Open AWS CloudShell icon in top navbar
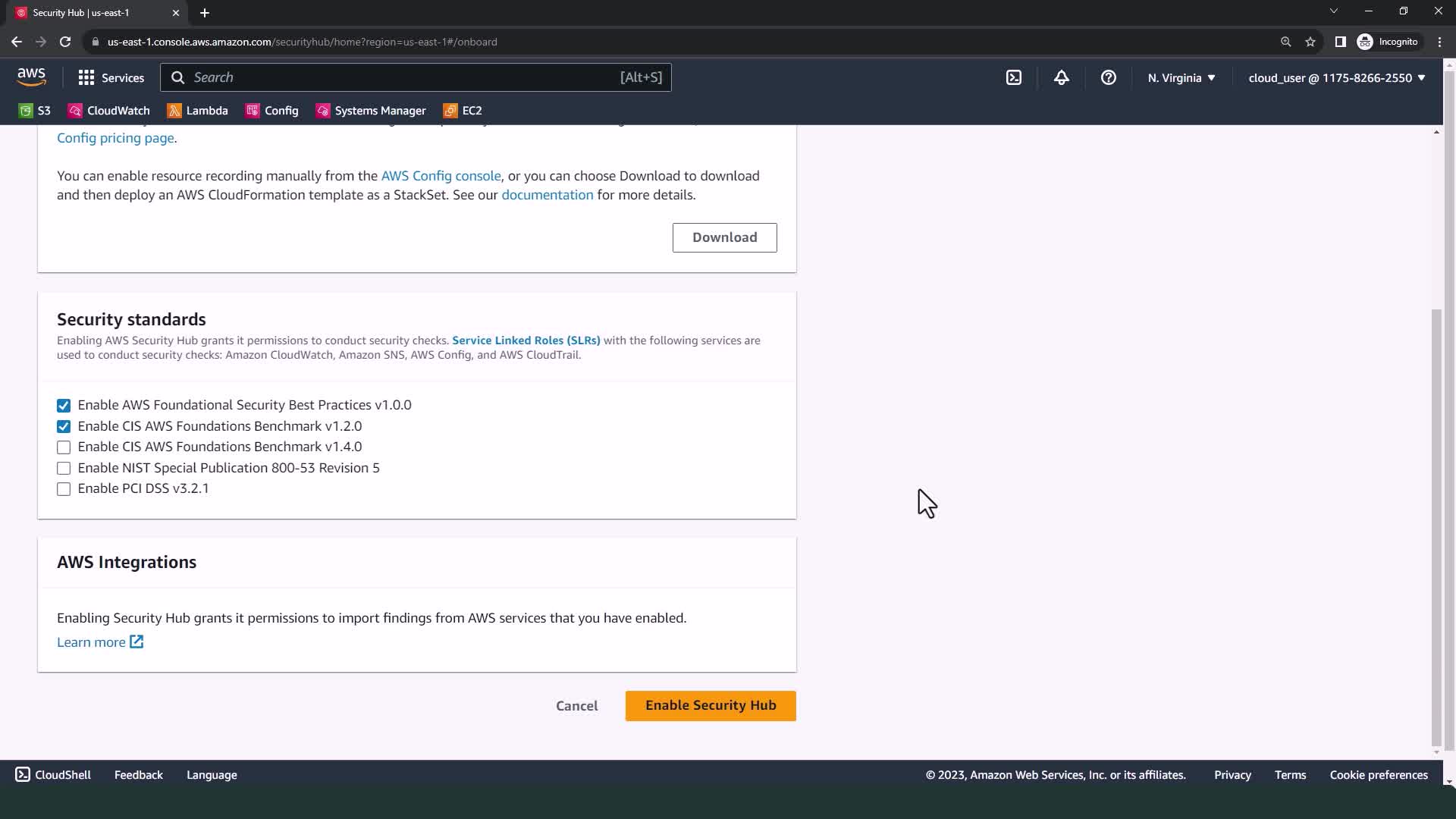1456x819 pixels. pos(1014,77)
